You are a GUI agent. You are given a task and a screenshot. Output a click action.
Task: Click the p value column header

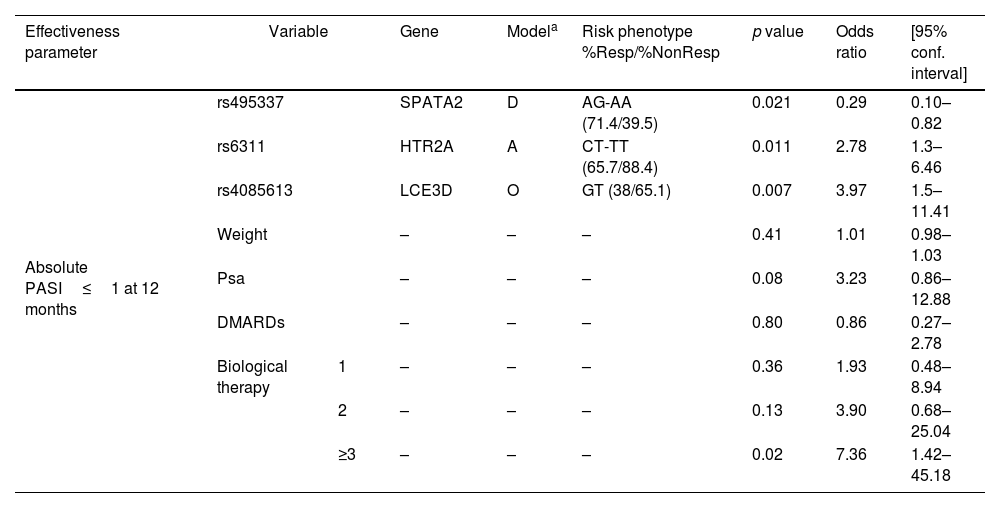[777, 32]
